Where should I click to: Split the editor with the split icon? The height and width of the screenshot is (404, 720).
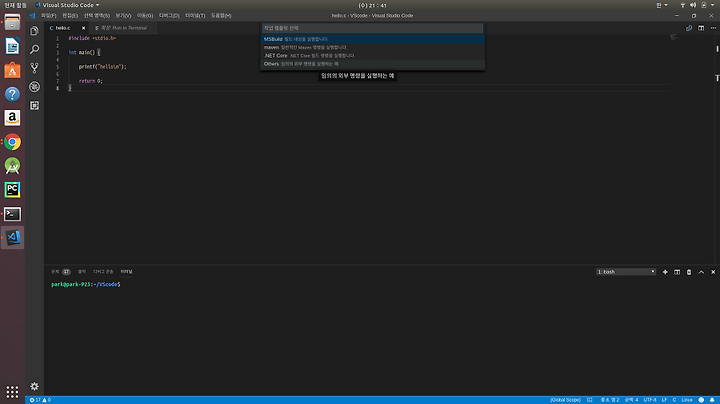coord(701,28)
